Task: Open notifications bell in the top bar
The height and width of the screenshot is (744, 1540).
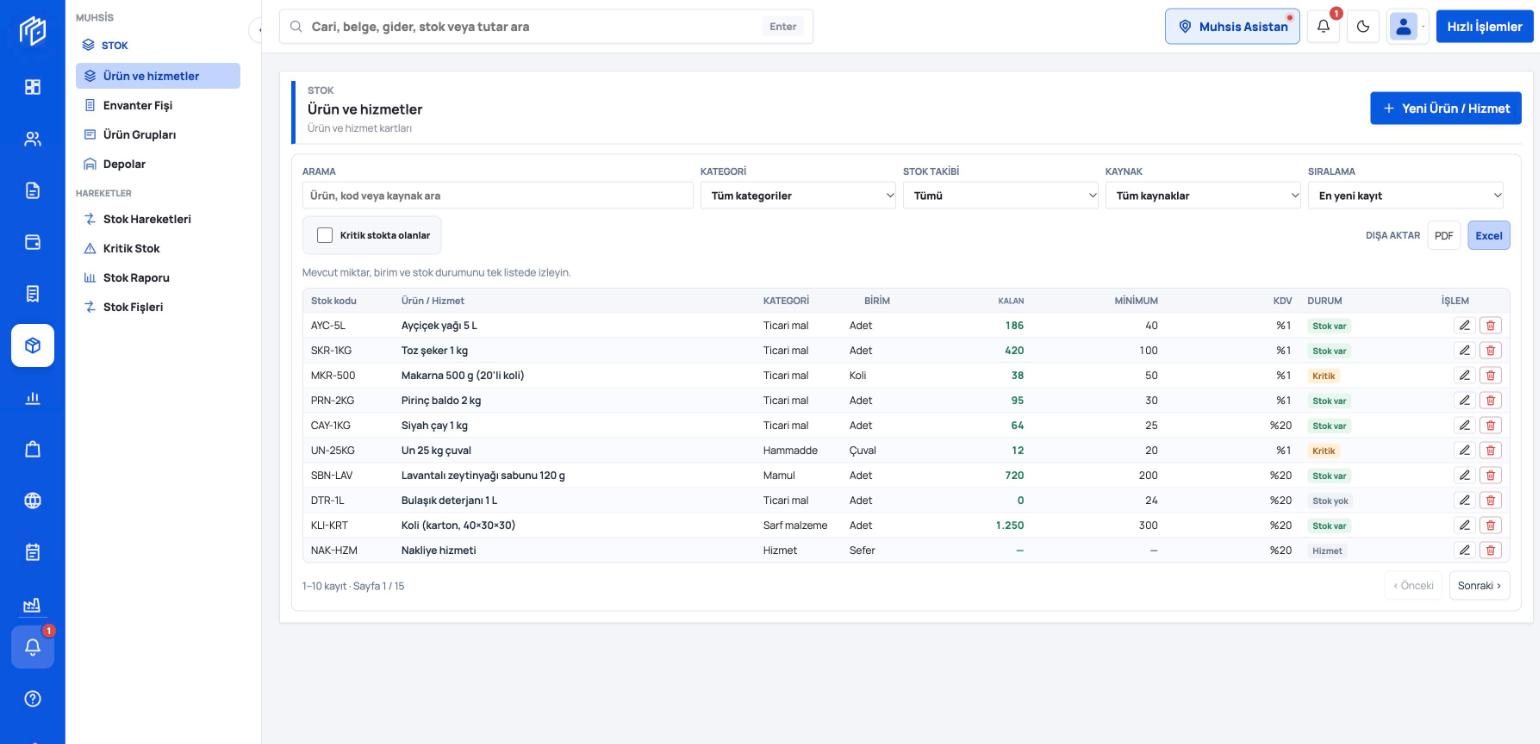Action: [x=1323, y=27]
